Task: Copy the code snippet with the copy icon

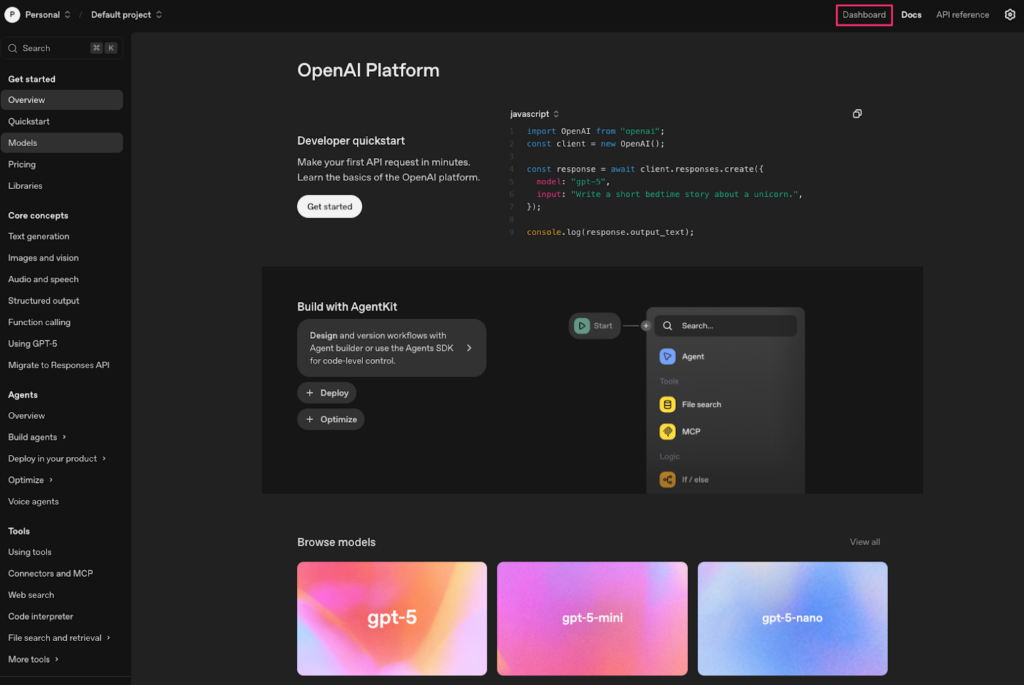Action: point(857,113)
